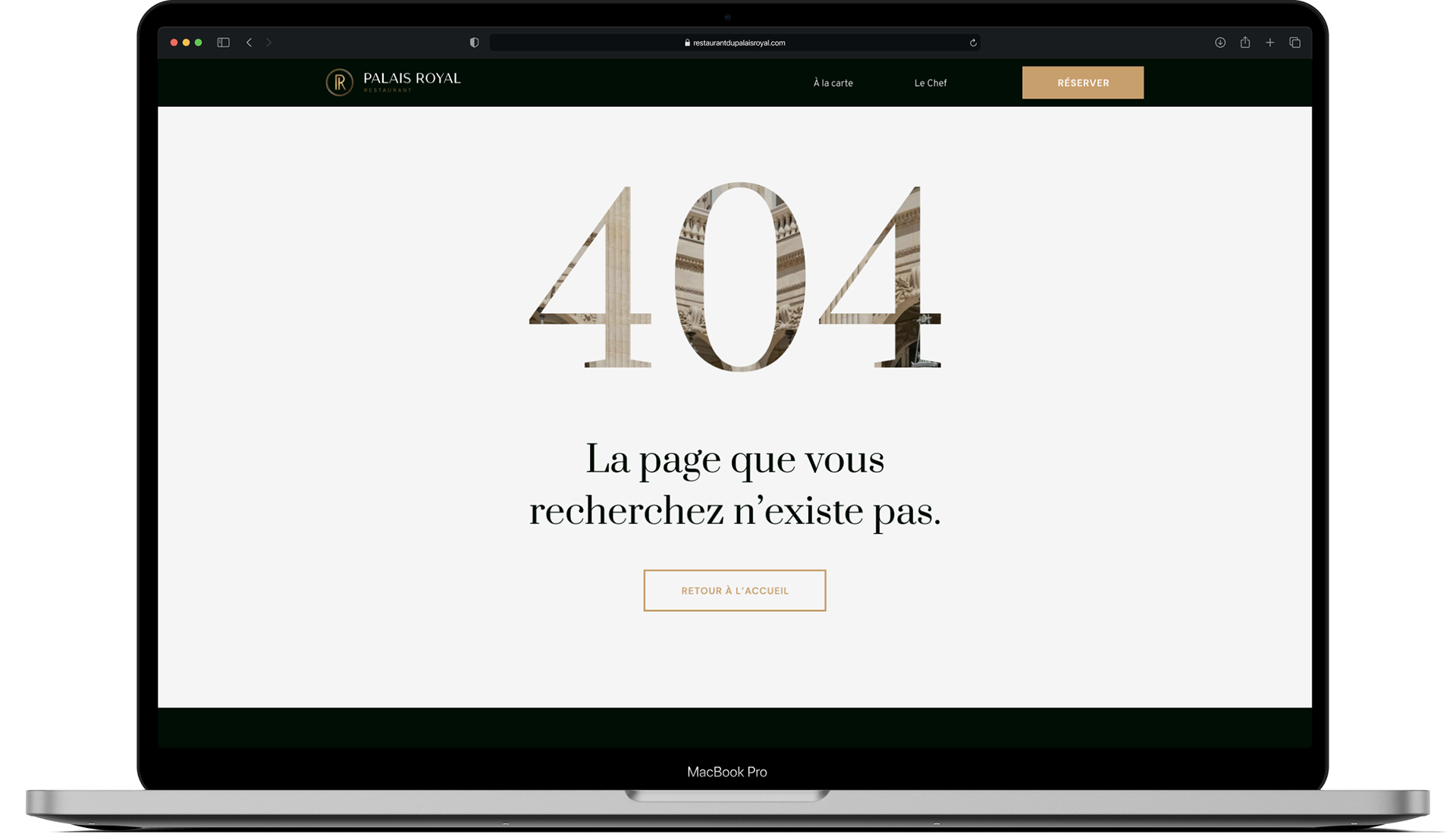Open the Le Chef page

pos(930,83)
